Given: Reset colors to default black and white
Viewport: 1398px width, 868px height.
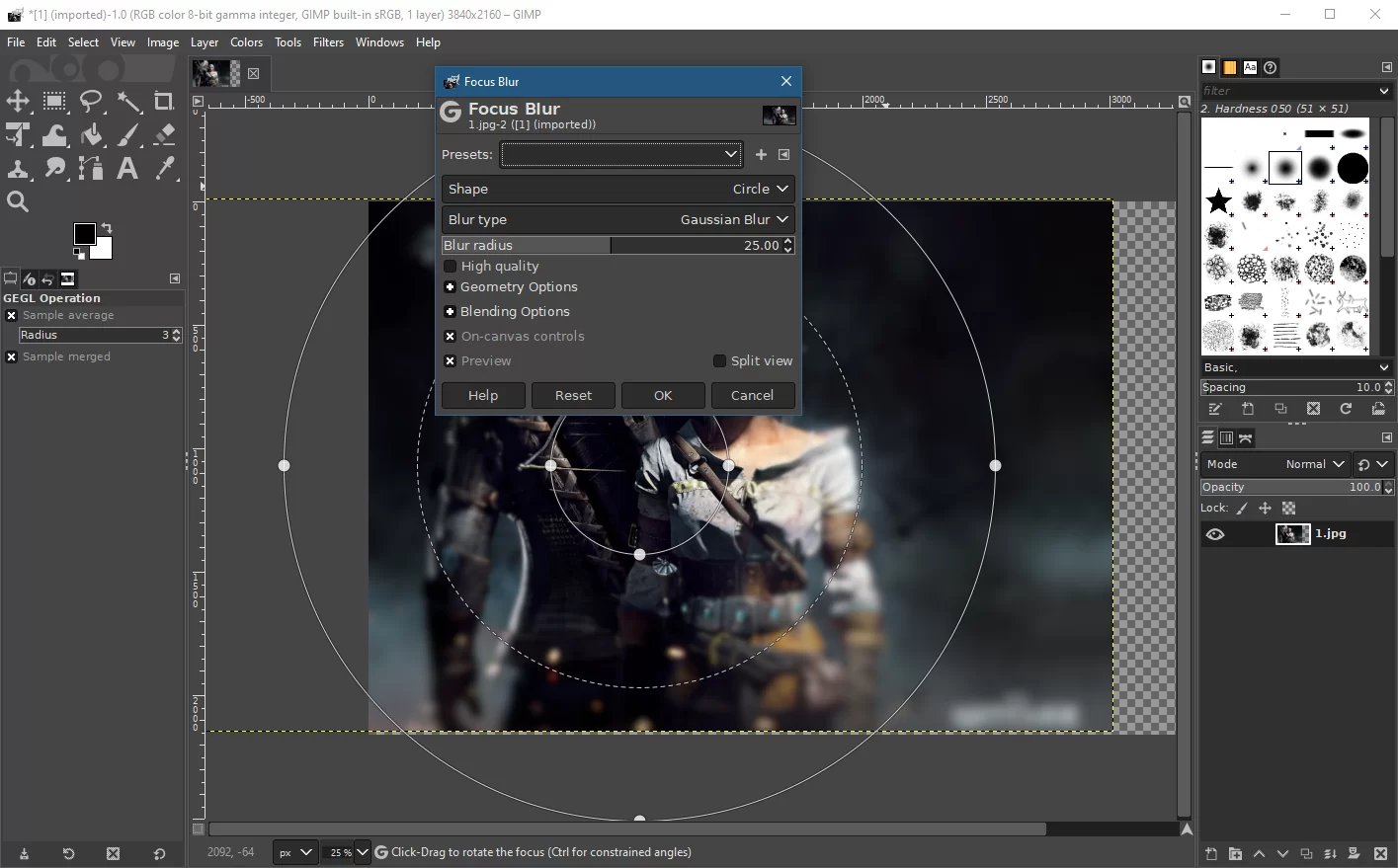Looking at the screenshot, I should tap(79, 254).
